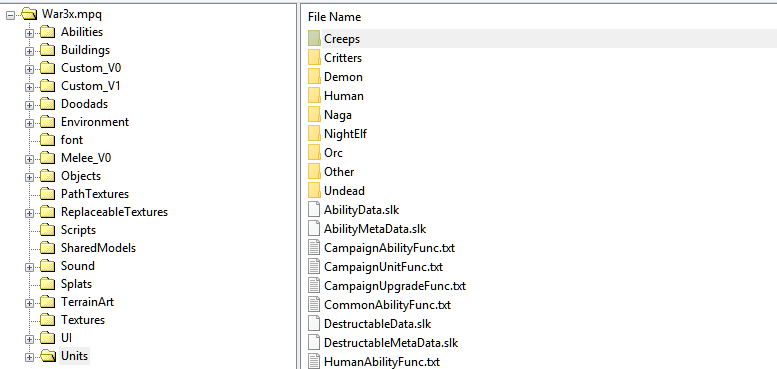Select the Environment tree label
777x369 pixels.
(x=95, y=122)
